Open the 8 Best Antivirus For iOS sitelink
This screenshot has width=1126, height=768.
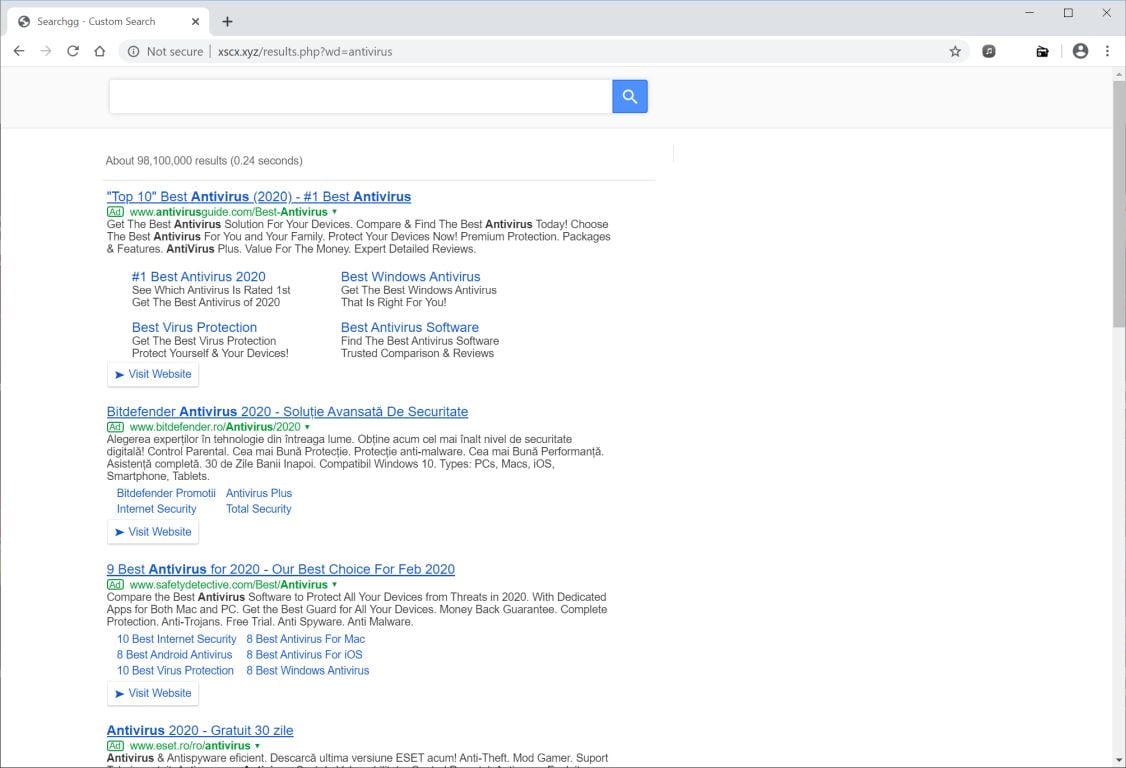304,655
